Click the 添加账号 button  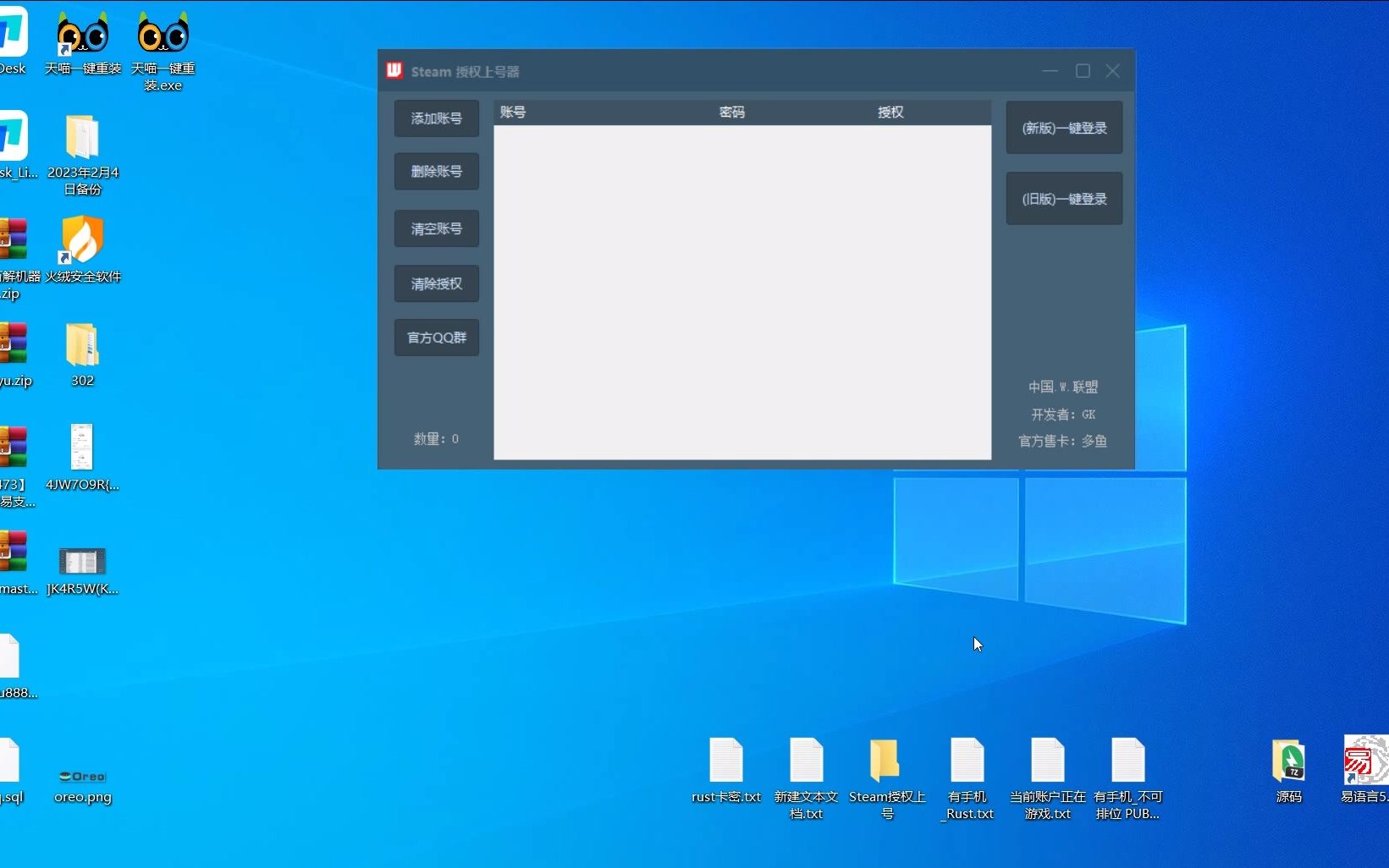tap(437, 118)
